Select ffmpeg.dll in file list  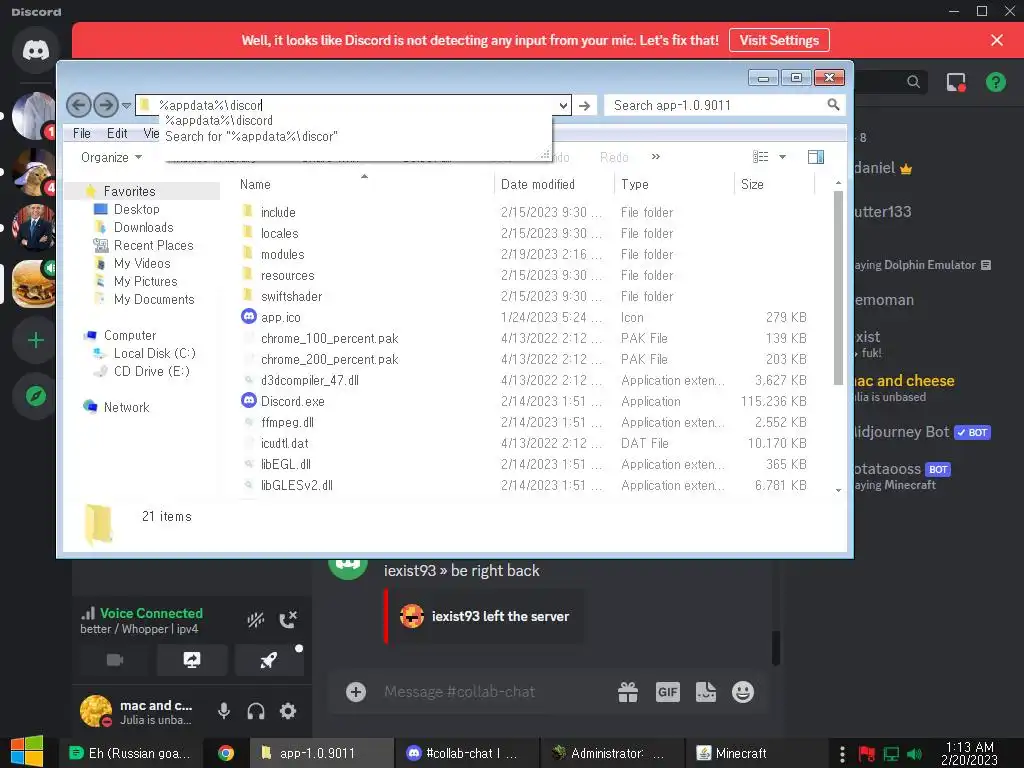[287, 423]
